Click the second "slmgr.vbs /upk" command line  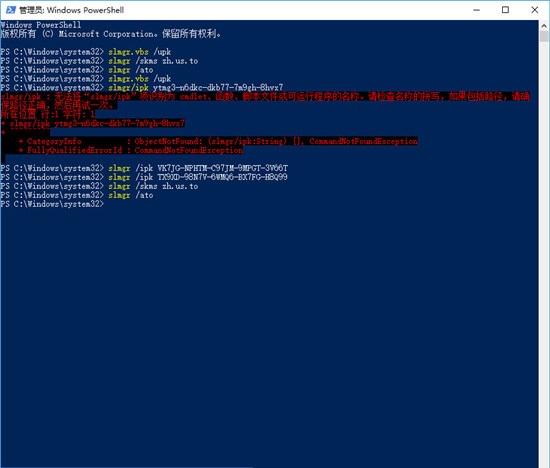[x=86, y=79]
